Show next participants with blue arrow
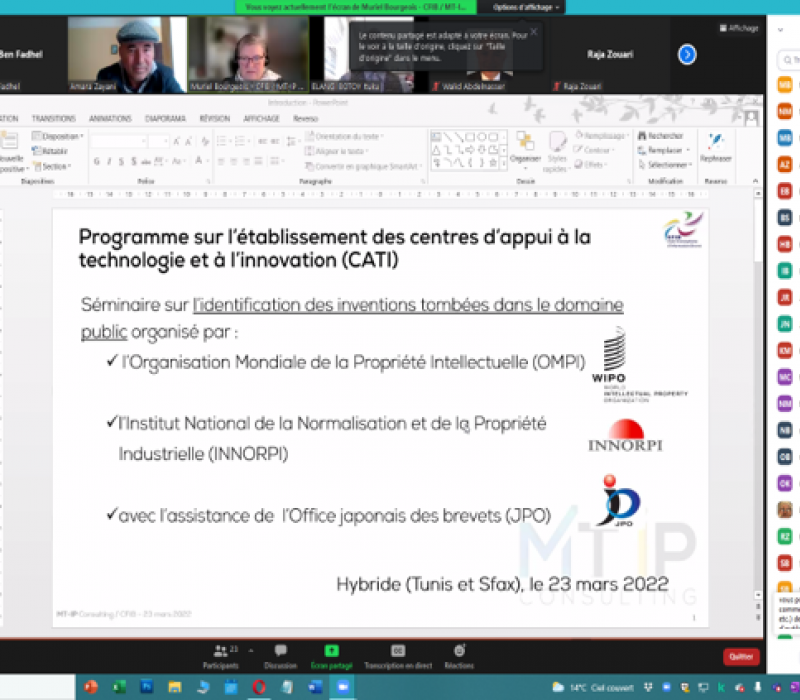 pos(687,55)
